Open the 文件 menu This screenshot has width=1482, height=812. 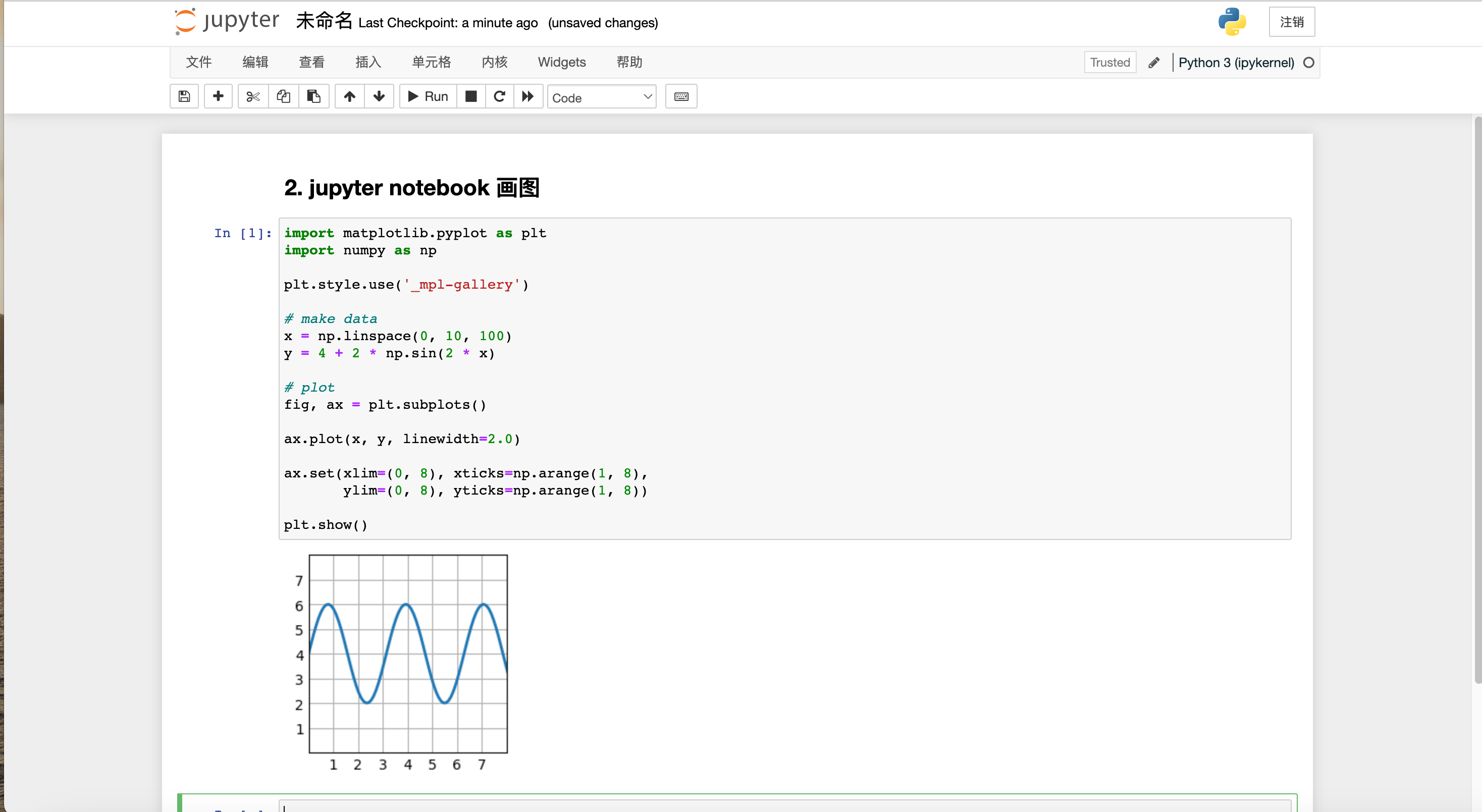[199, 62]
